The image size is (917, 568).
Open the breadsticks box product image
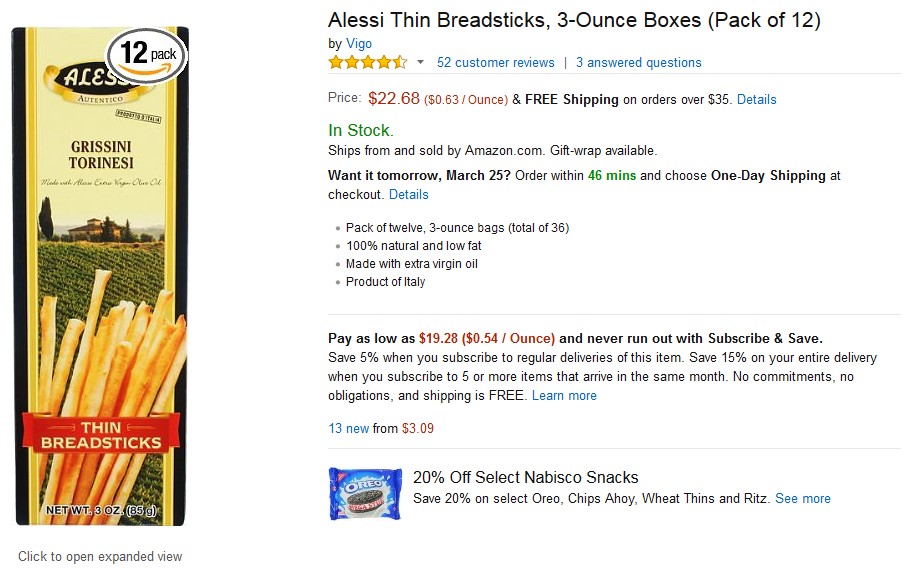(x=100, y=300)
